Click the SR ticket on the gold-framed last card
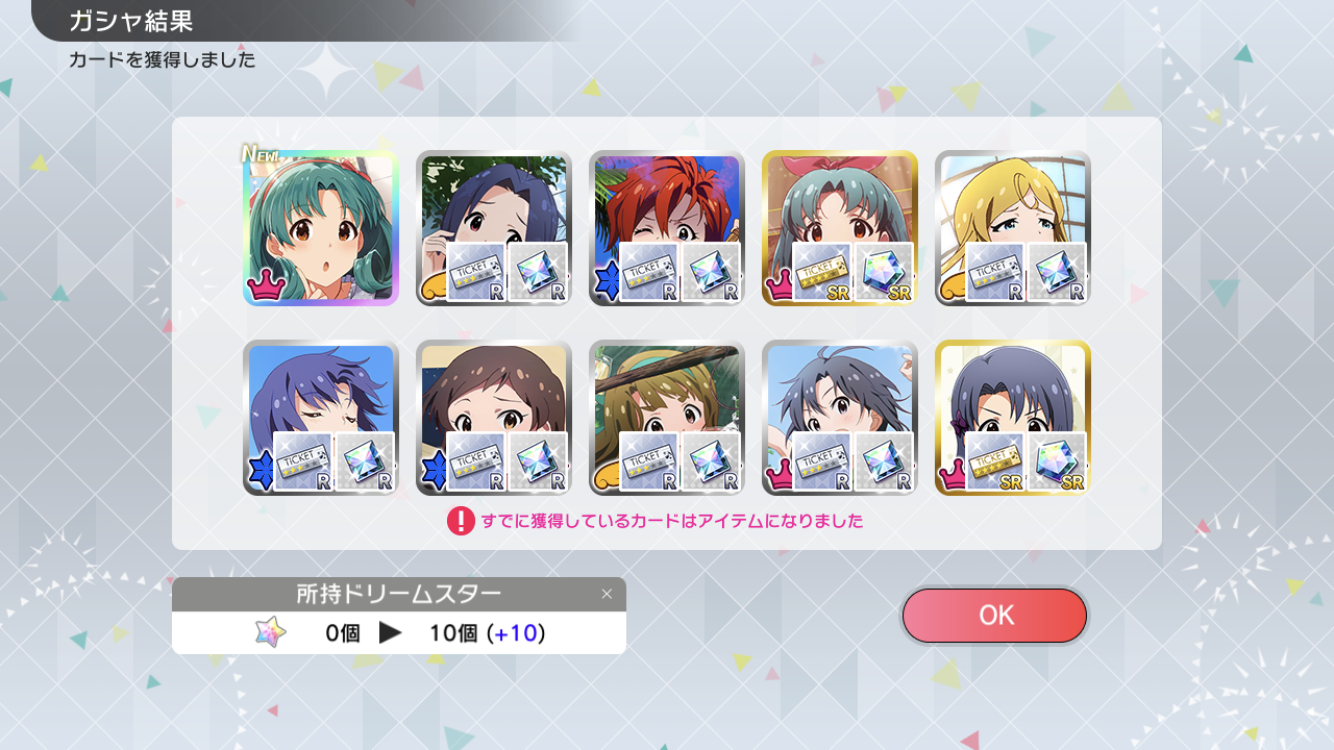The image size is (1334, 750). pyautogui.click(x=994, y=462)
